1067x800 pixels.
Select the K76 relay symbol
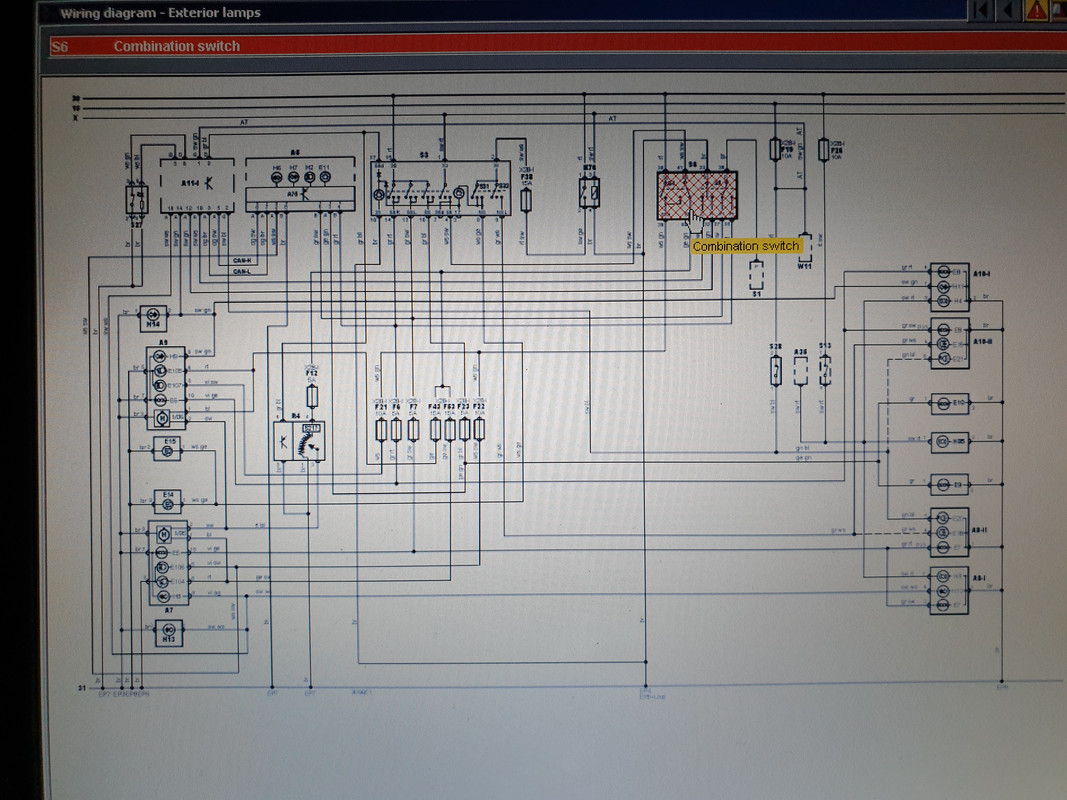click(589, 193)
